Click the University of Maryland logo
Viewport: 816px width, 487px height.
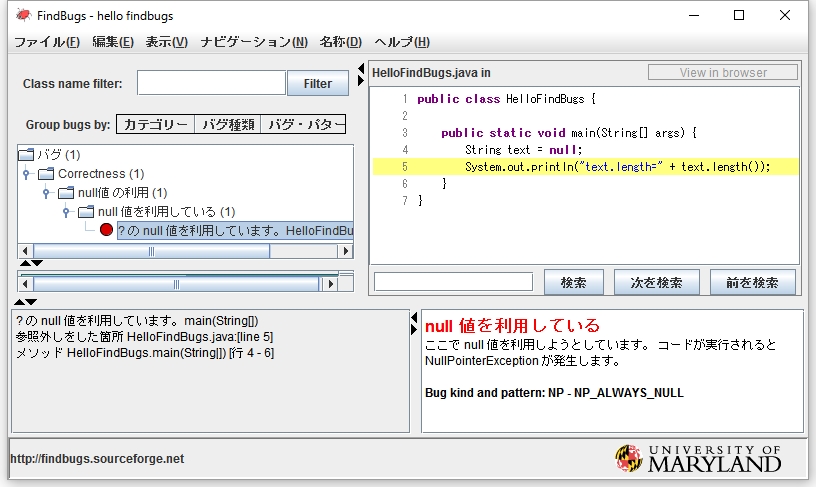698,458
